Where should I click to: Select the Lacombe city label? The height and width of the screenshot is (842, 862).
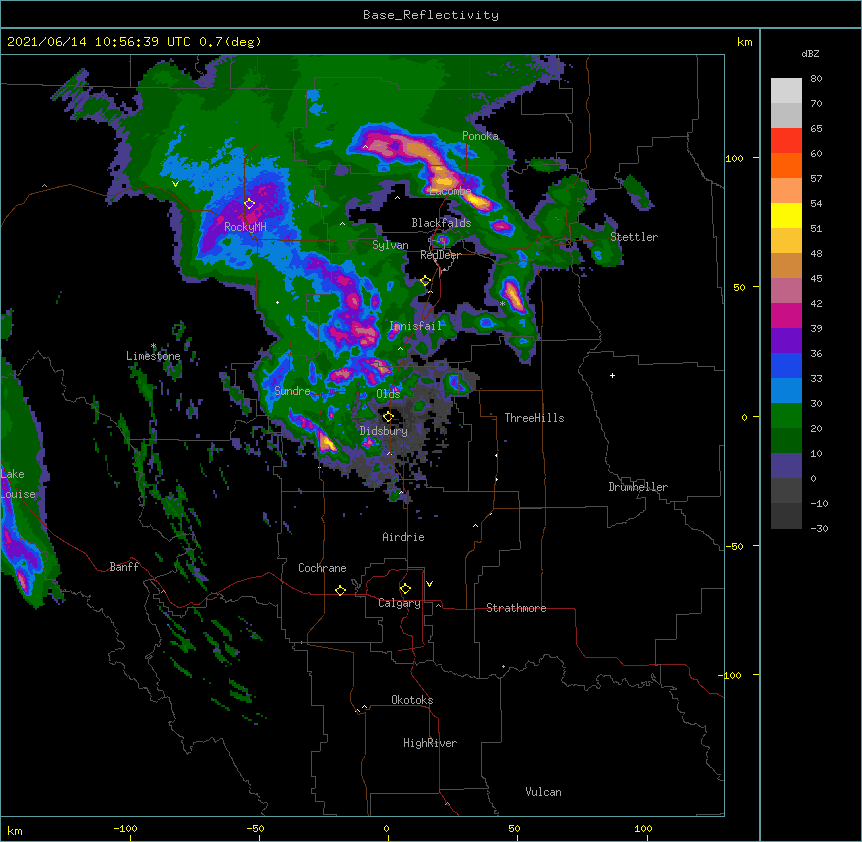(450, 191)
